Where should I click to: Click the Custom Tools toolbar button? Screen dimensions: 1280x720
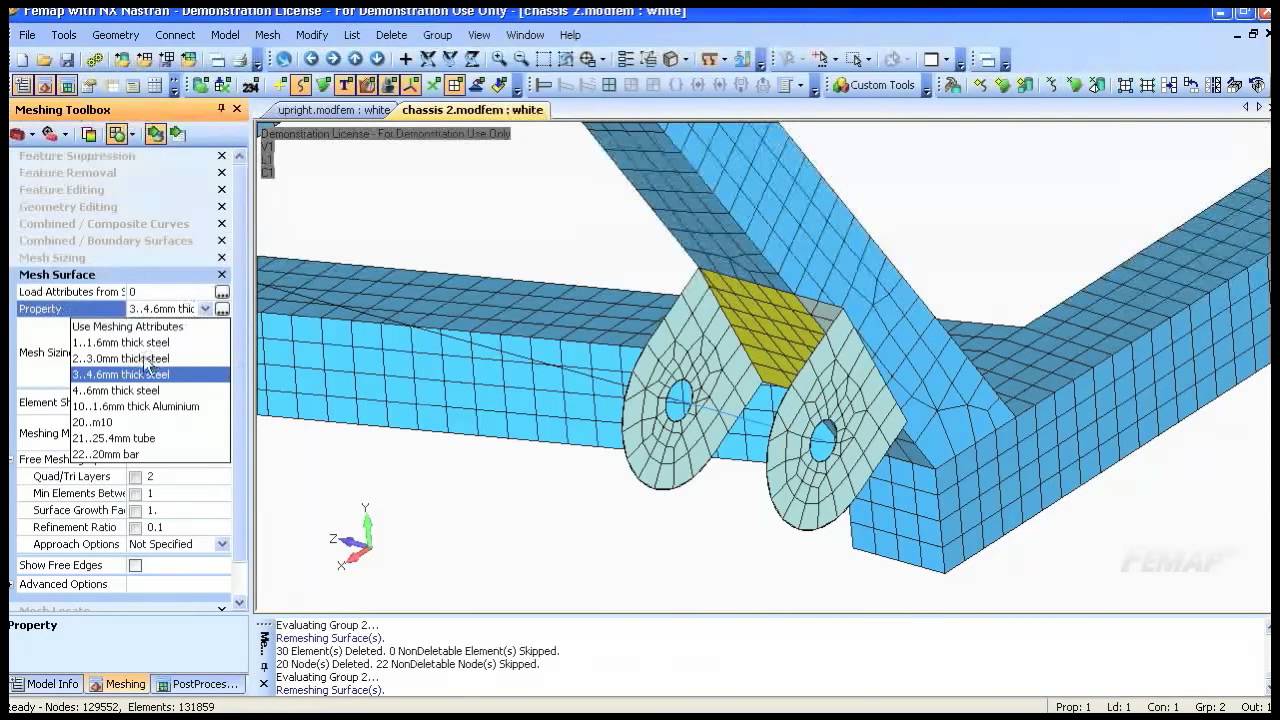click(874, 86)
